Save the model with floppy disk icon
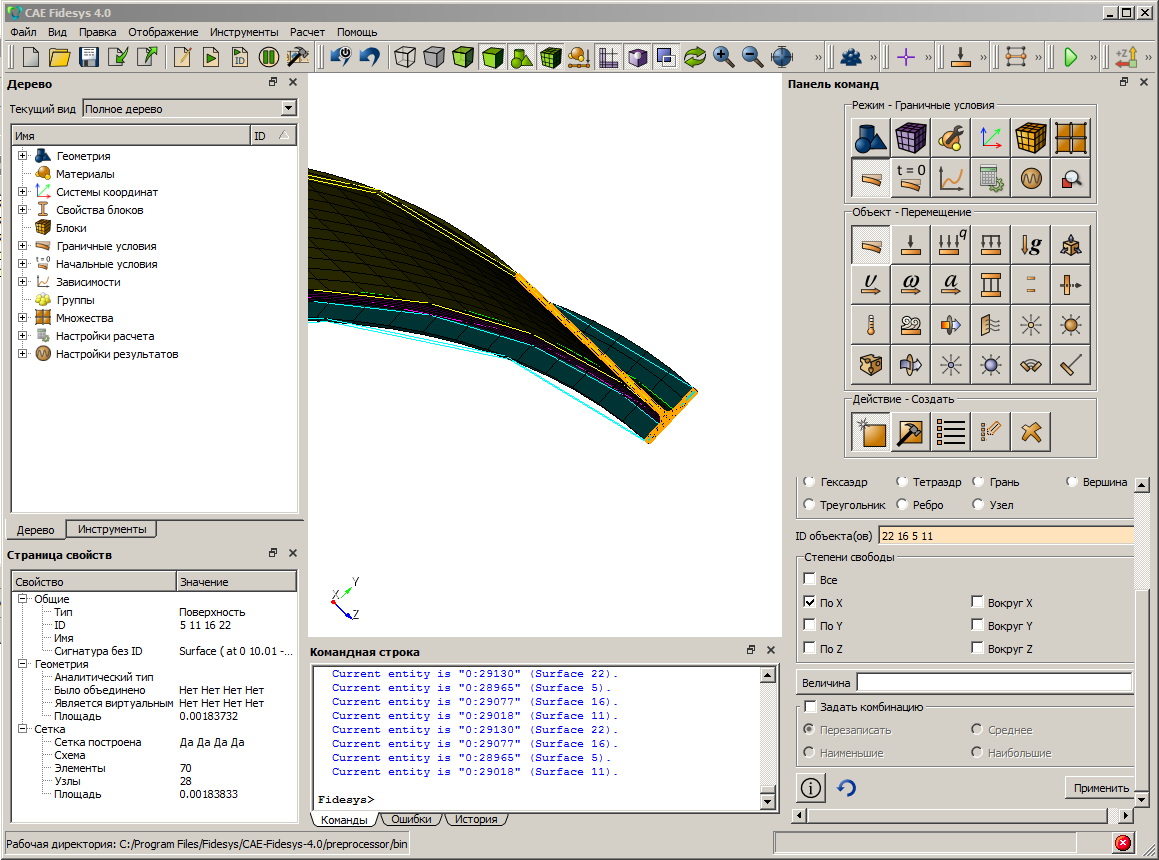The image size is (1159, 860). [89, 57]
